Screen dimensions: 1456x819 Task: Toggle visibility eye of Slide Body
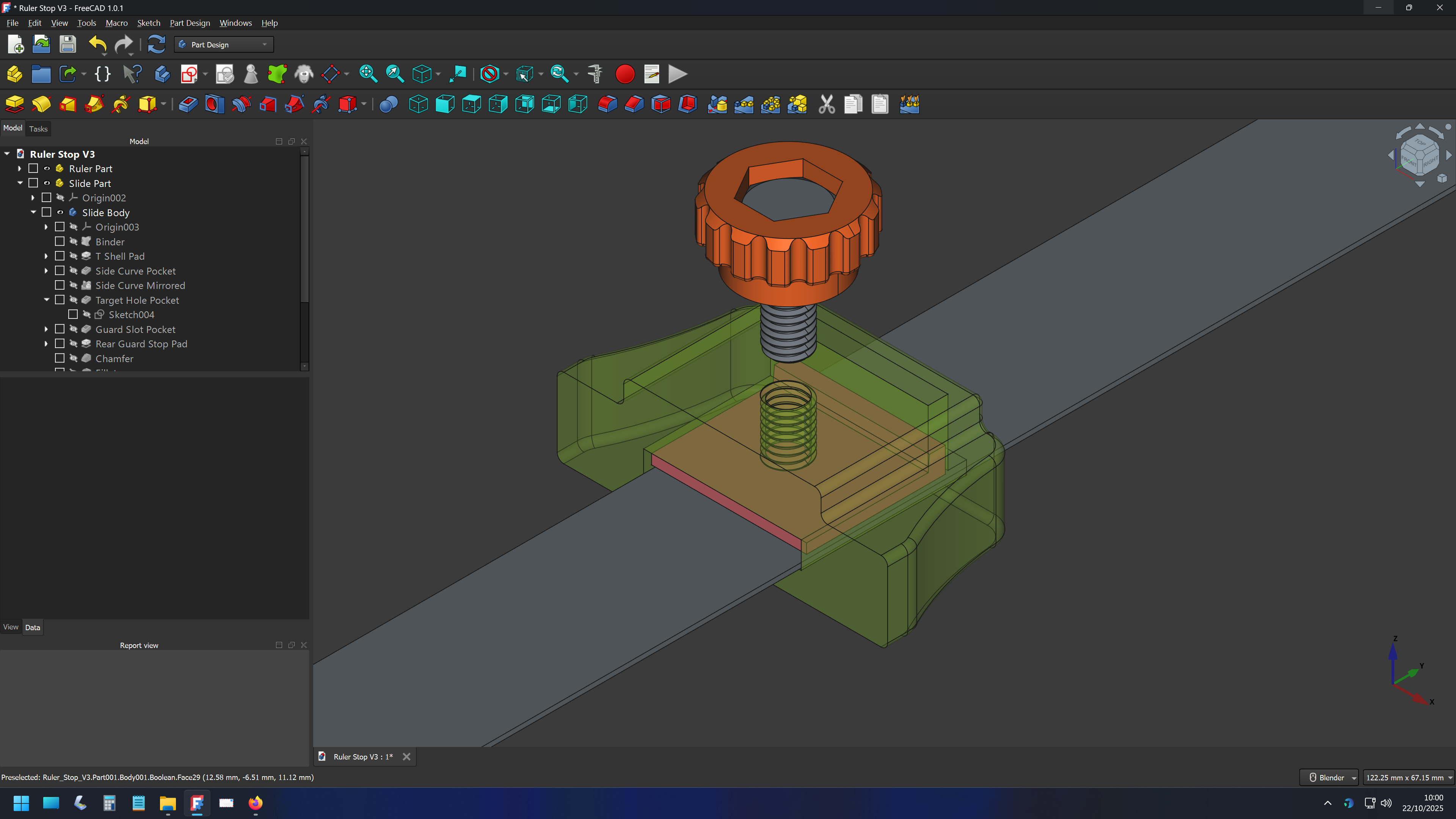(60, 212)
